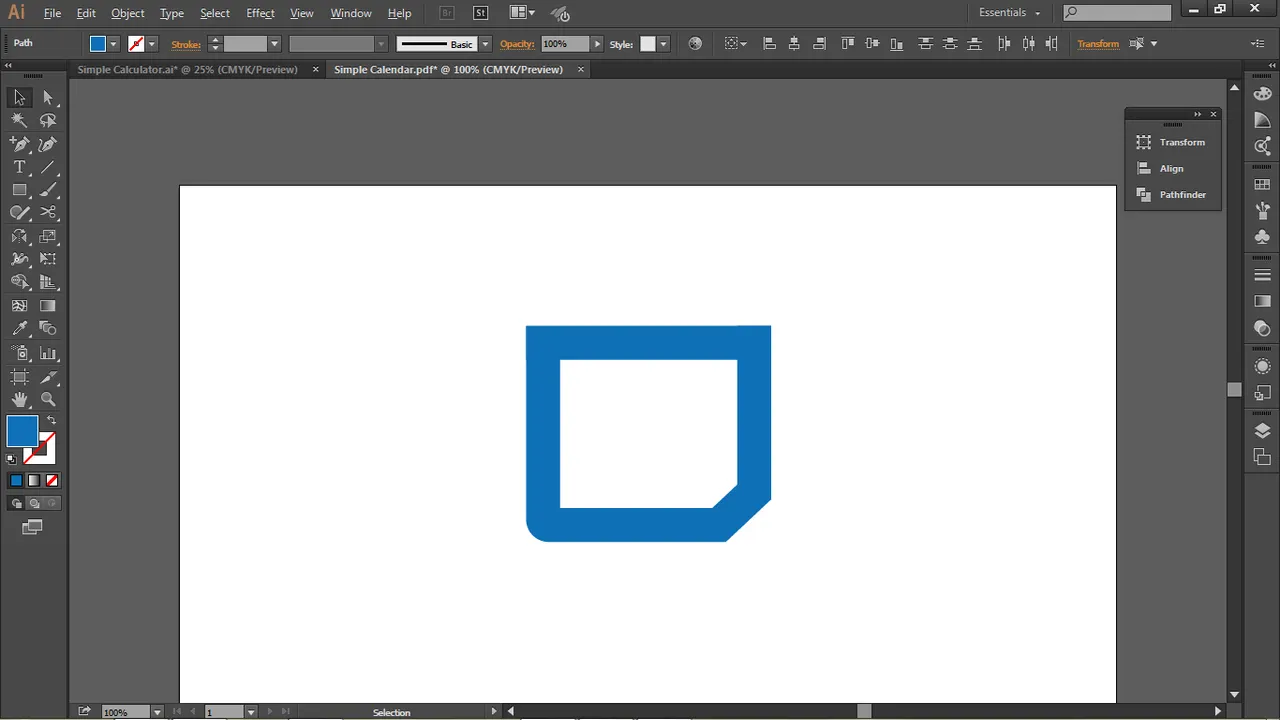Open the Object menu
Image resolution: width=1280 pixels, height=720 pixels.
click(127, 13)
